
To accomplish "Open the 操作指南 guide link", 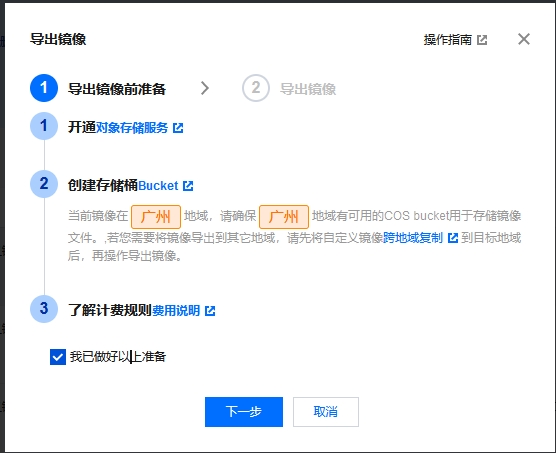I will (447, 40).
